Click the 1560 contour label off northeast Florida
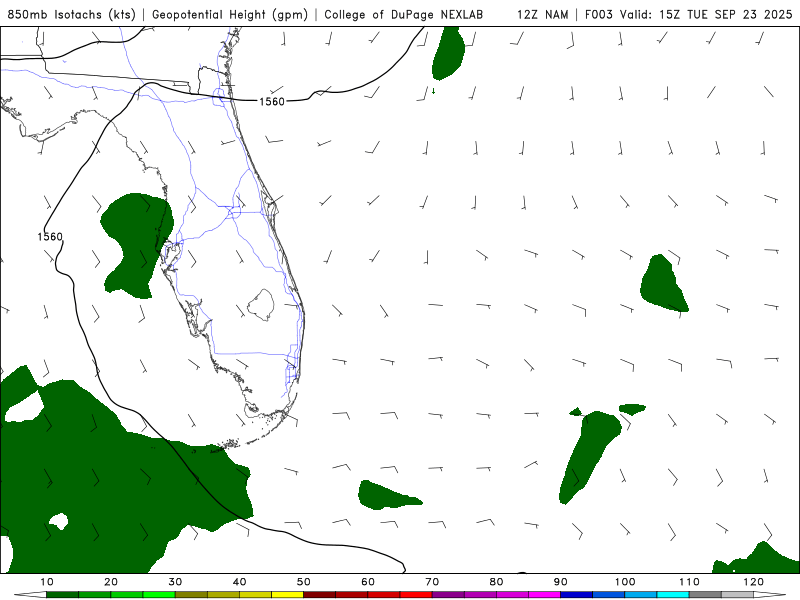Viewport: 800px width, 600px height. pyautogui.click(x=271, y=102)
